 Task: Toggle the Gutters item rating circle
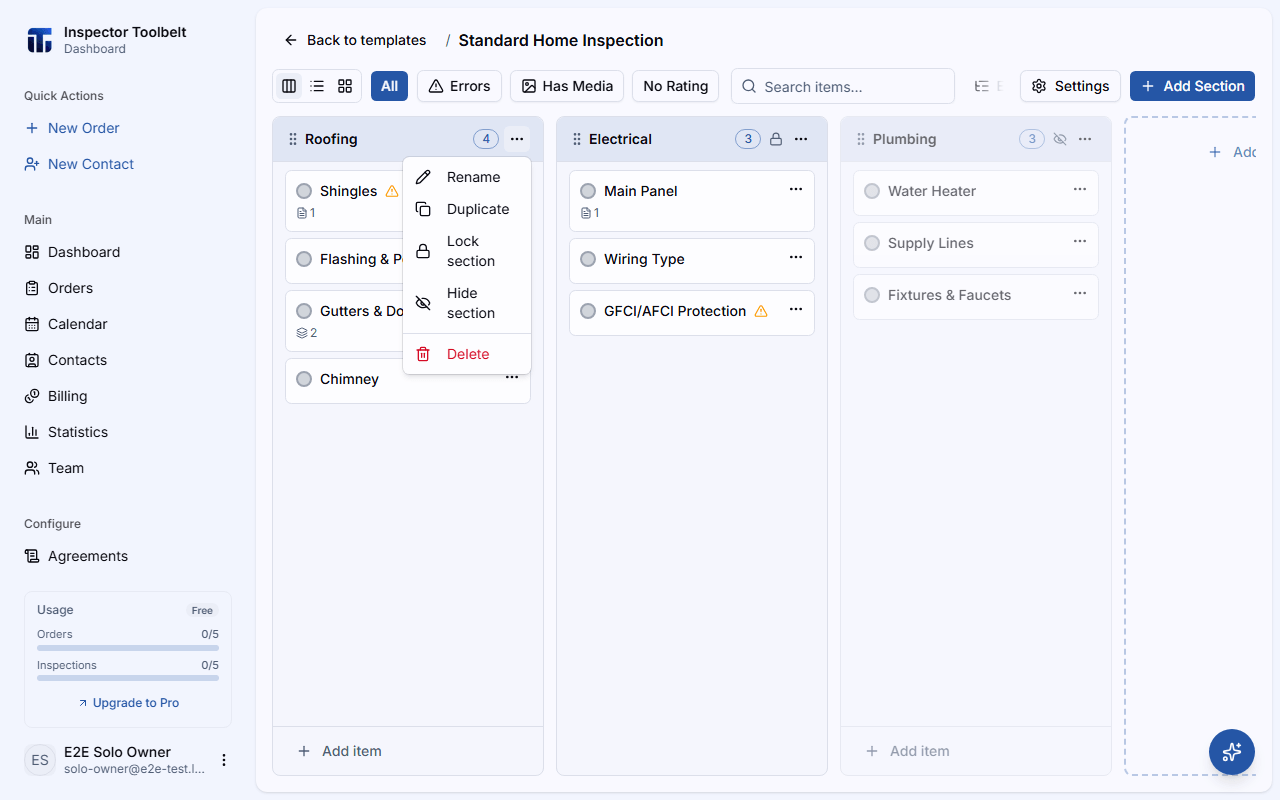[x=304, y=311]
